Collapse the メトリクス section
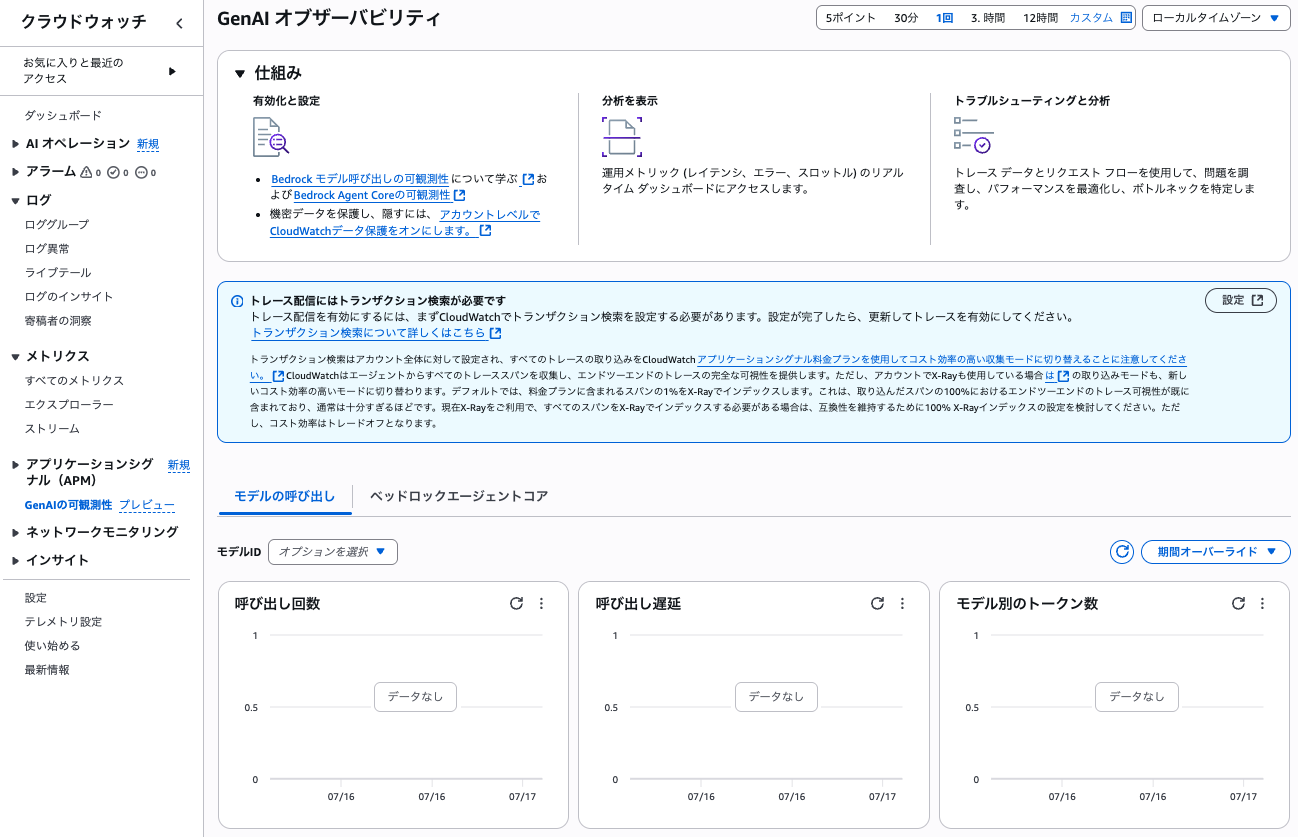 (15, 356)
